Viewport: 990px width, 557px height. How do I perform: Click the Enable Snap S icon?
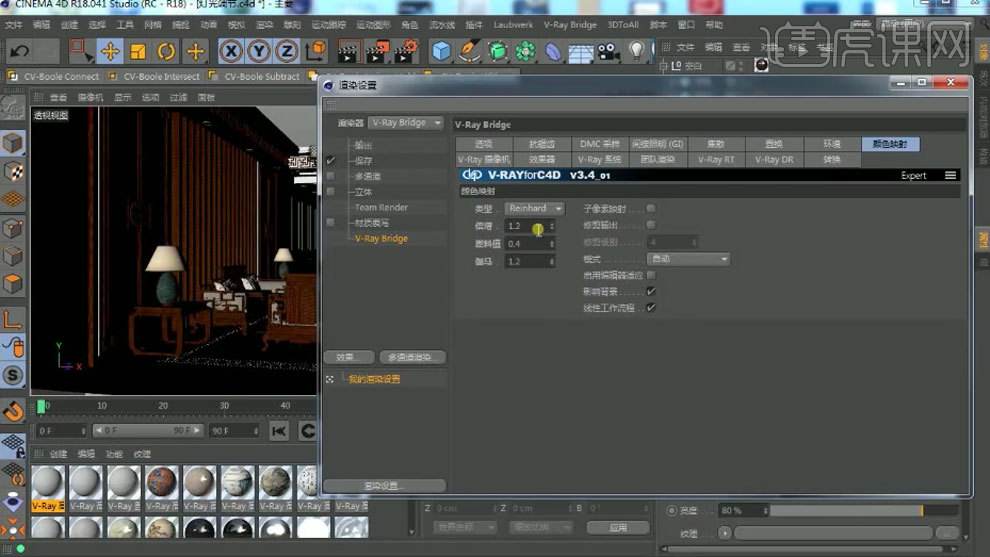click(x=13, y=375)
